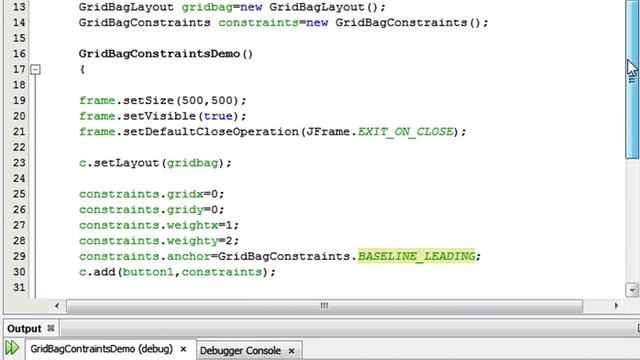Click the horizontal scrollbar left arrow

point(57,306)
